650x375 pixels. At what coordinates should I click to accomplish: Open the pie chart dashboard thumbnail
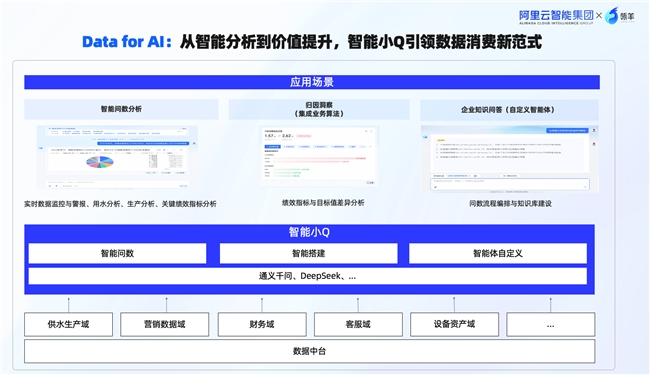(117, 157)
